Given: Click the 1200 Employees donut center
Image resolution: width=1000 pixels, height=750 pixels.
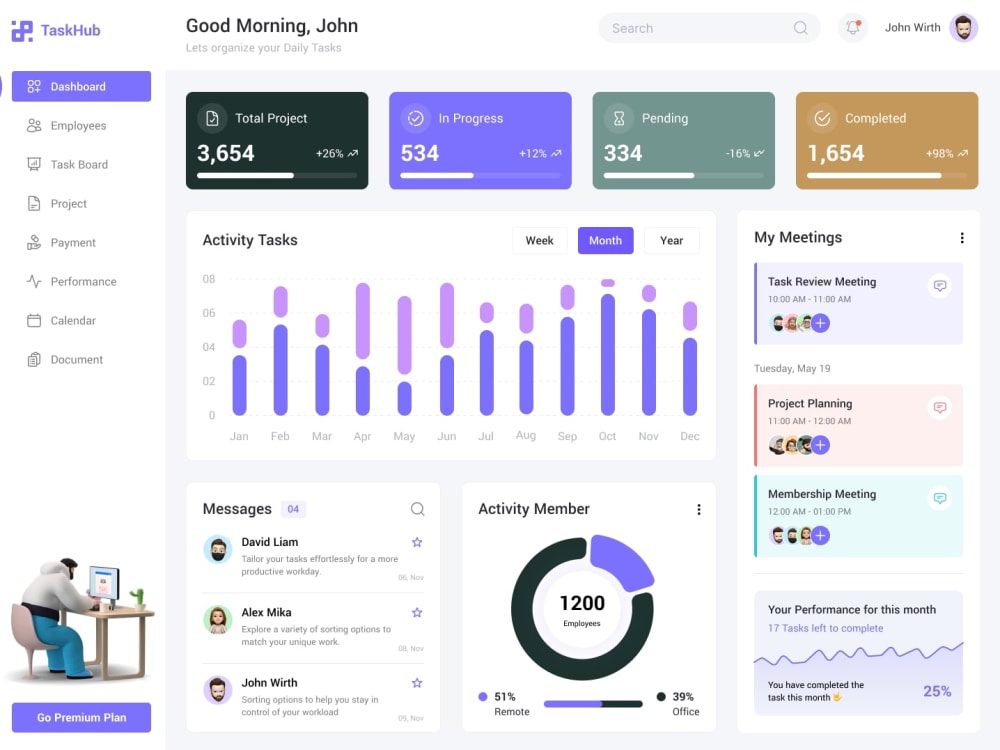Looking at the screenshot, I should tap(582, 609).
